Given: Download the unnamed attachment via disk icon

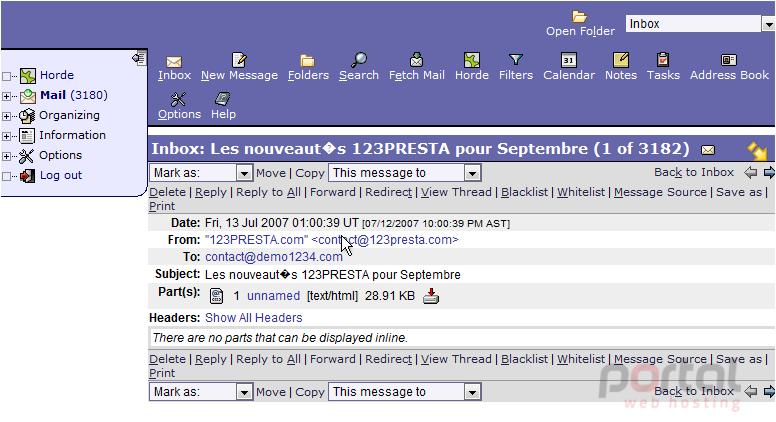Looking at the screenshot, I should [x=431, y=296].
